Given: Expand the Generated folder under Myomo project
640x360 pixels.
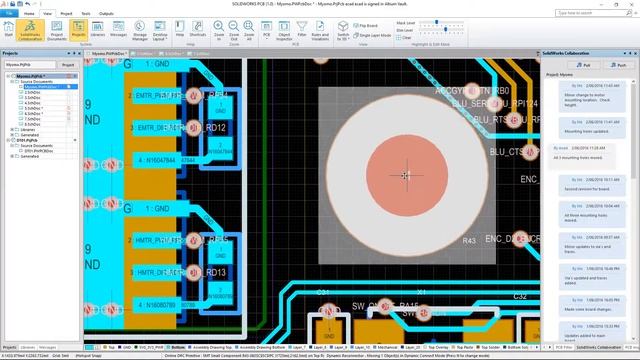Looking at the screenshot, I should click(12, 135).
